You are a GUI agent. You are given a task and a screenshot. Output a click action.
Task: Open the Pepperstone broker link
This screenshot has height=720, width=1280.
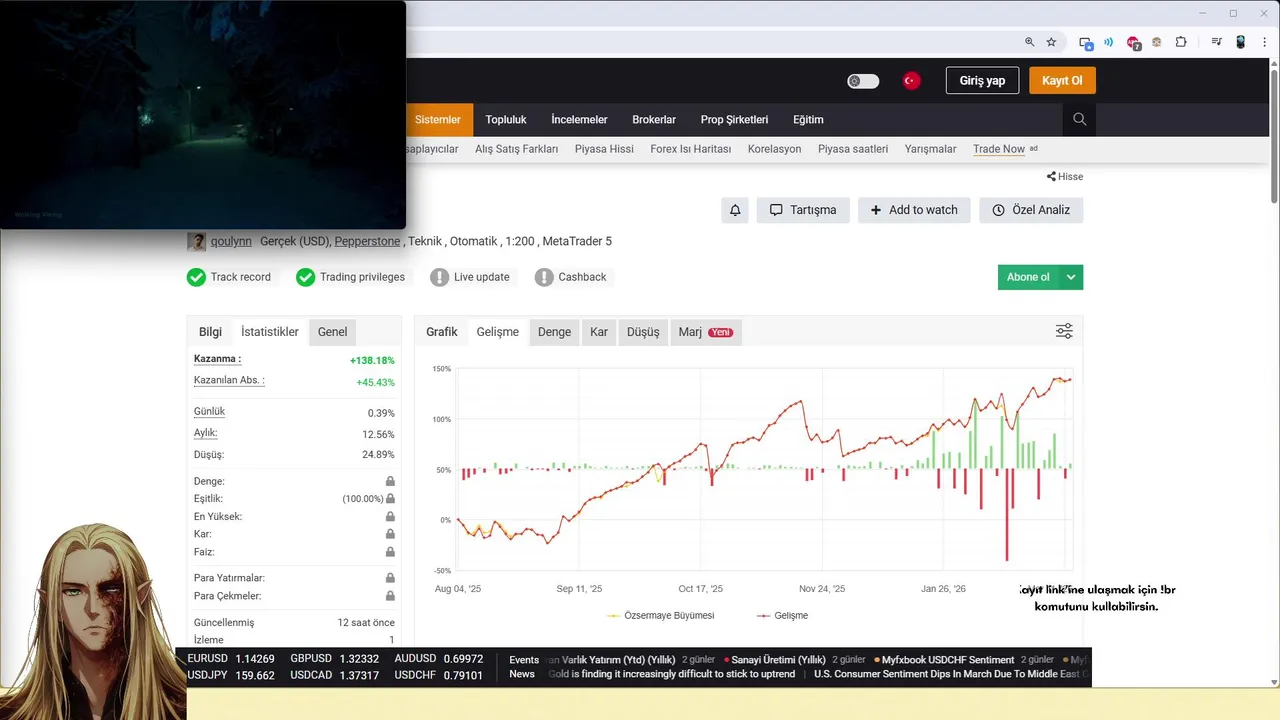tap(367, 241)
